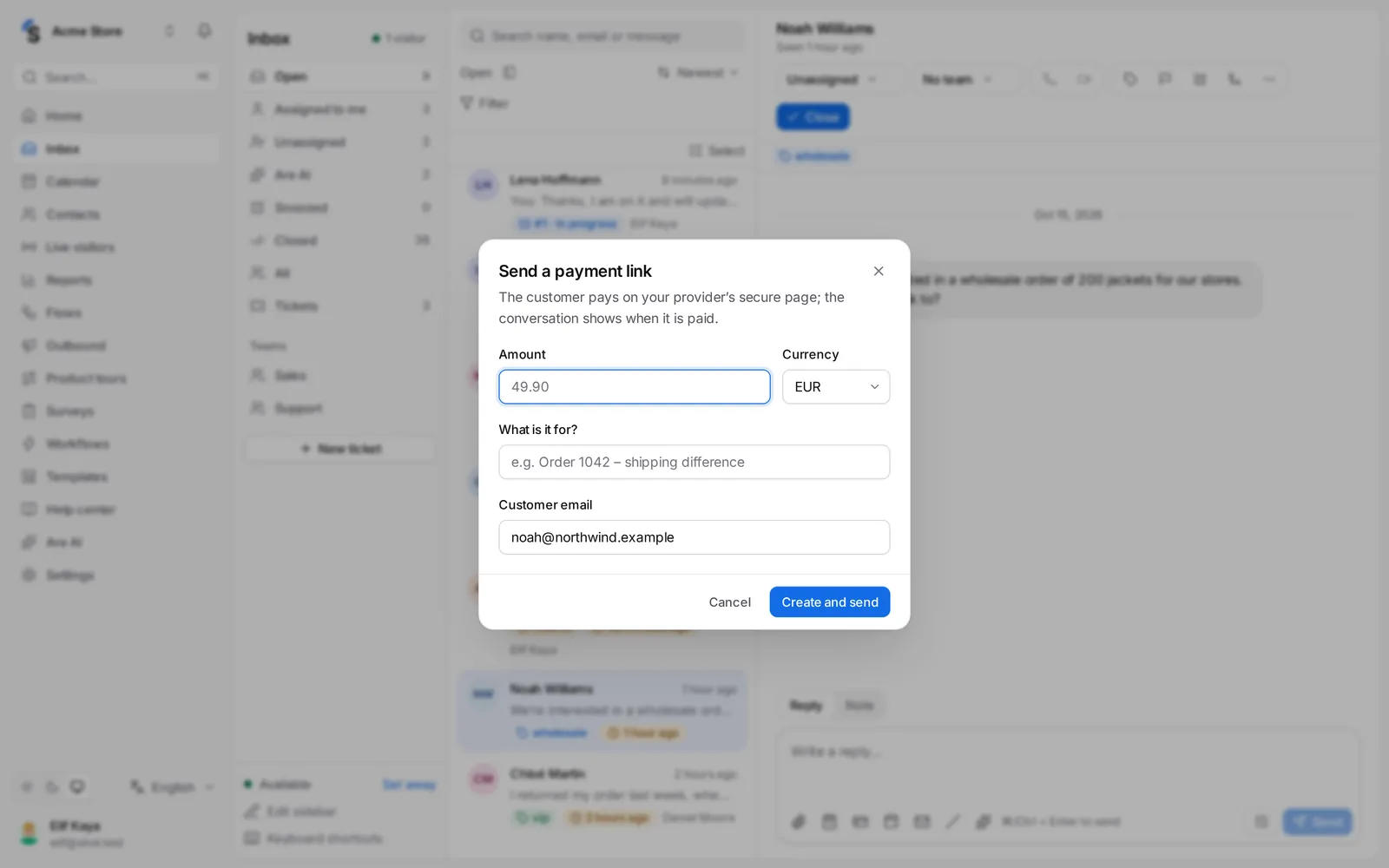Focus the Amount input field
The width and height of the screenshot is (1389, 868).
[634, 387]
